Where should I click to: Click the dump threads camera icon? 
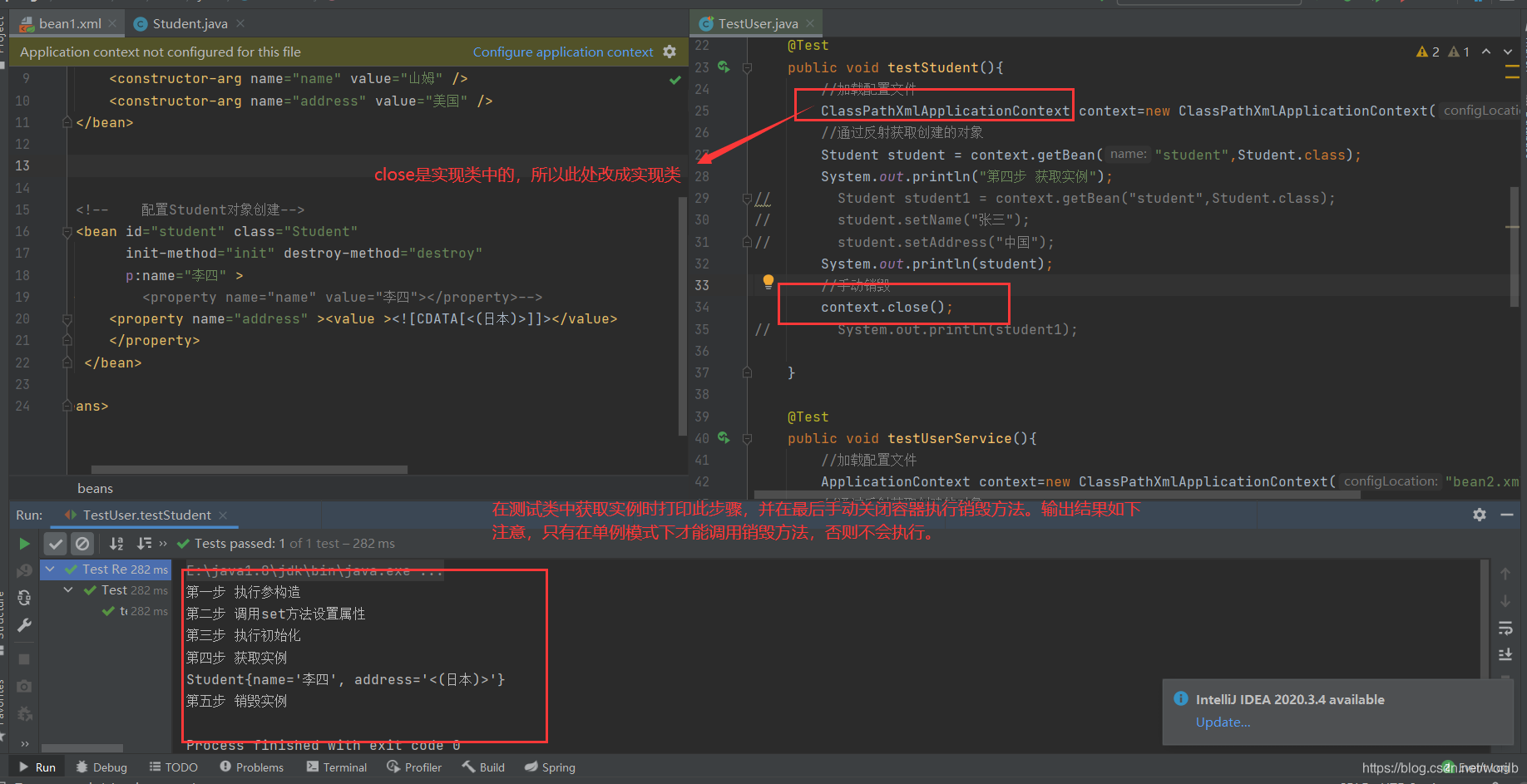[24, 686]
